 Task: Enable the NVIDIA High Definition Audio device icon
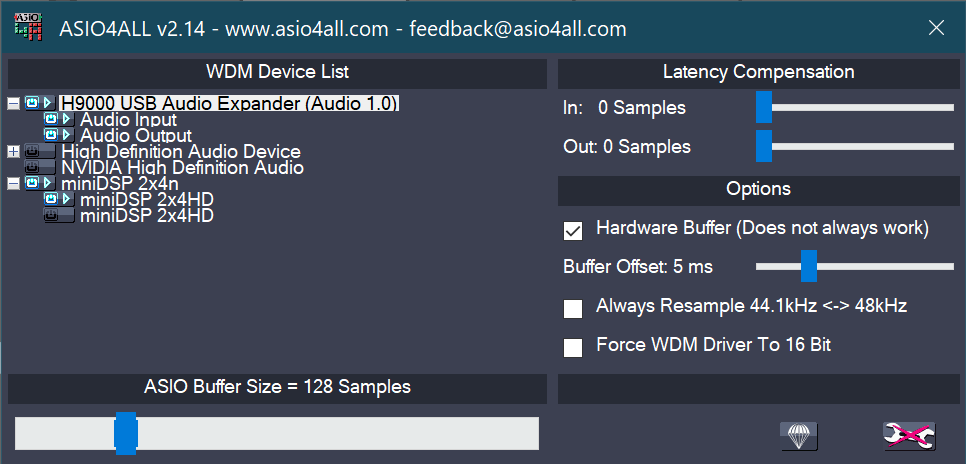coord(32,168)
